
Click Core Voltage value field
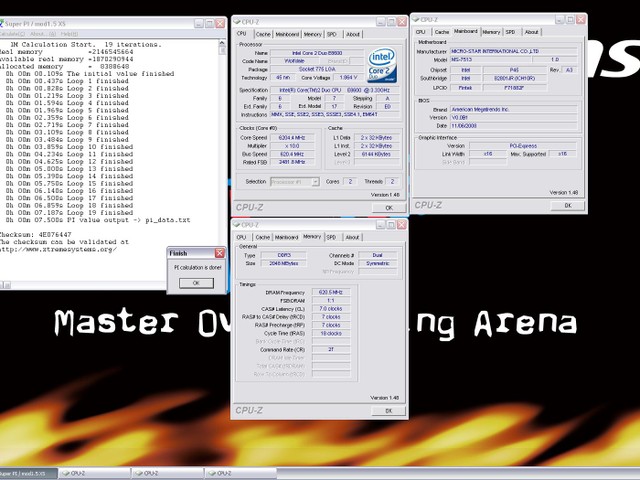(349, 77)
